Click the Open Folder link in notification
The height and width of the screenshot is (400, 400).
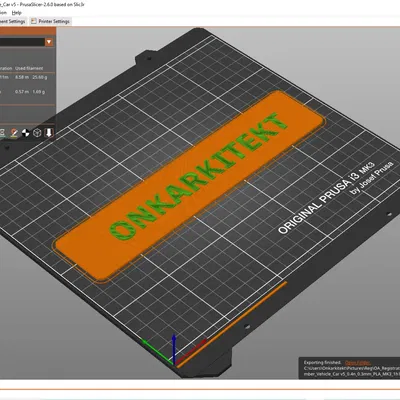tap(358, 363)
